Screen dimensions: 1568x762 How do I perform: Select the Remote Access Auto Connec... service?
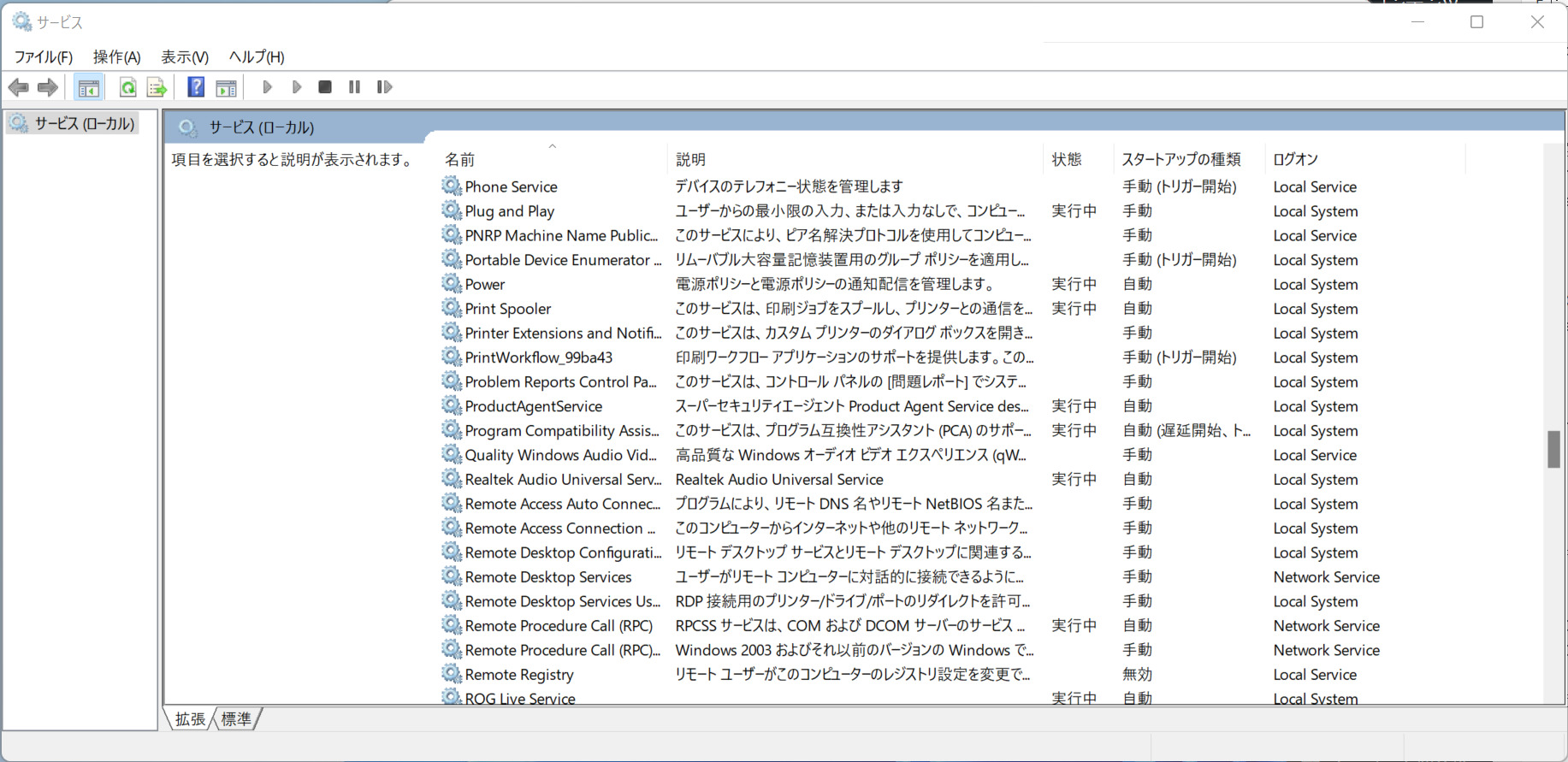[563, 504]
